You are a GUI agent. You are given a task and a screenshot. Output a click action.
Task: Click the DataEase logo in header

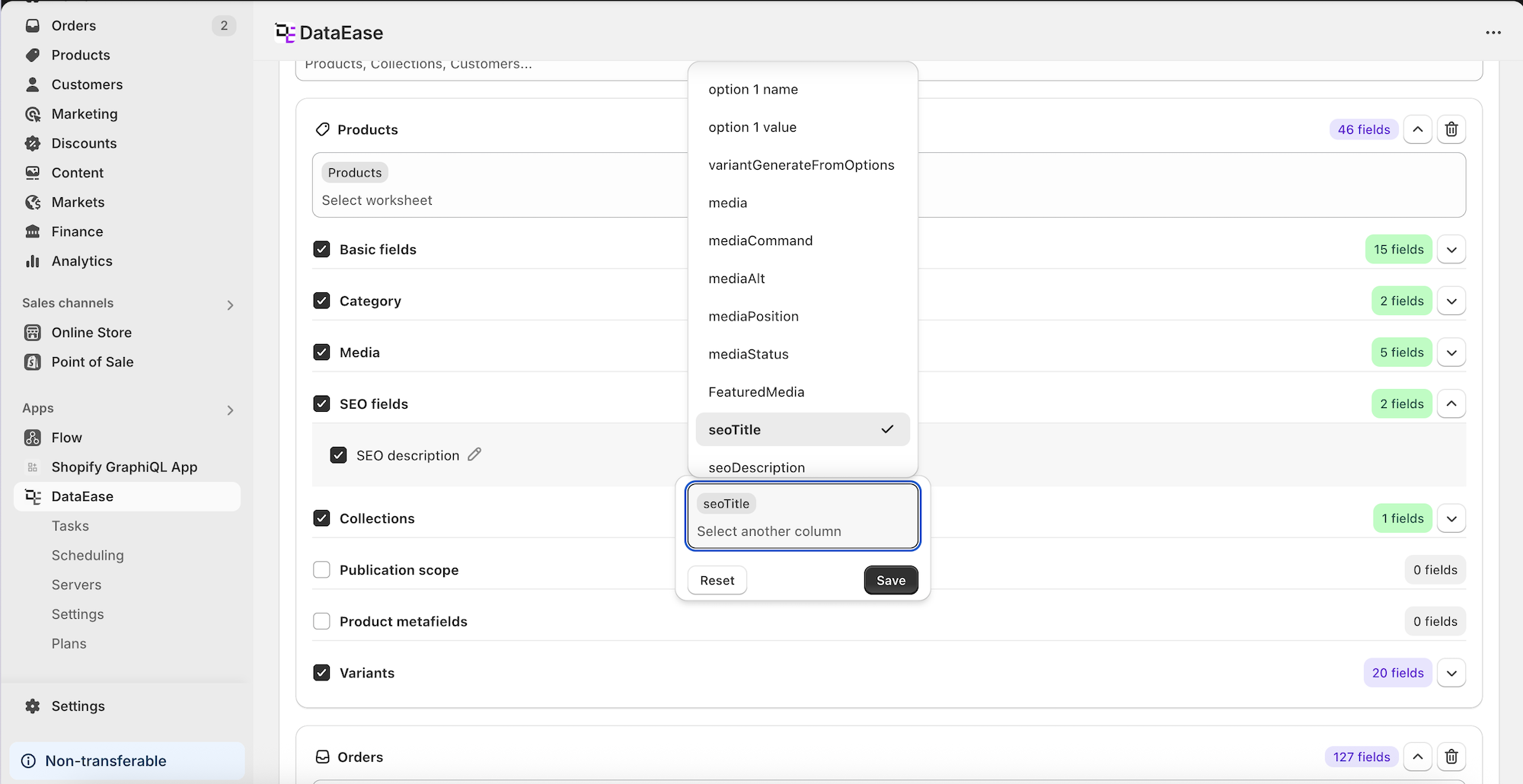285,33
